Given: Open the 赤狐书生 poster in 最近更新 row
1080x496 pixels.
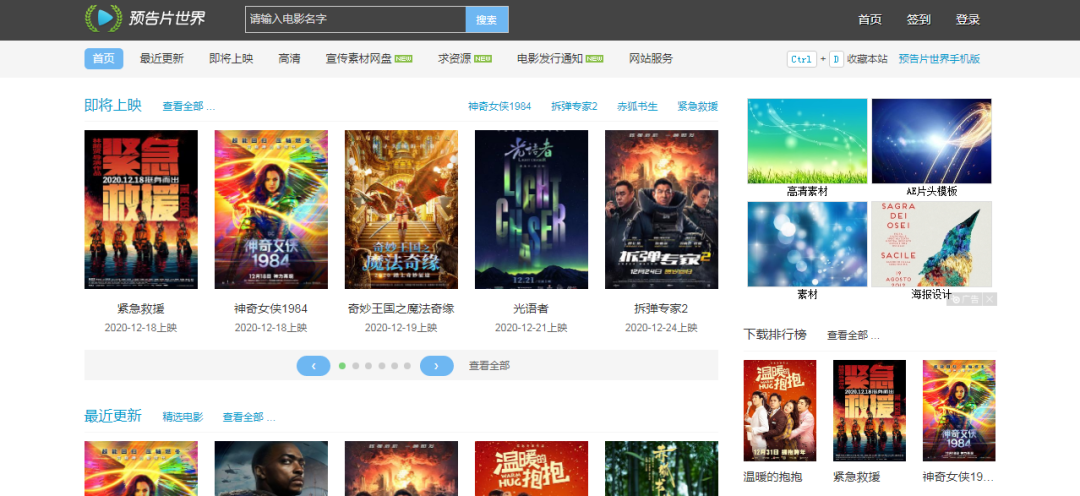Looking at the screenshot, I should click(662, 469).
